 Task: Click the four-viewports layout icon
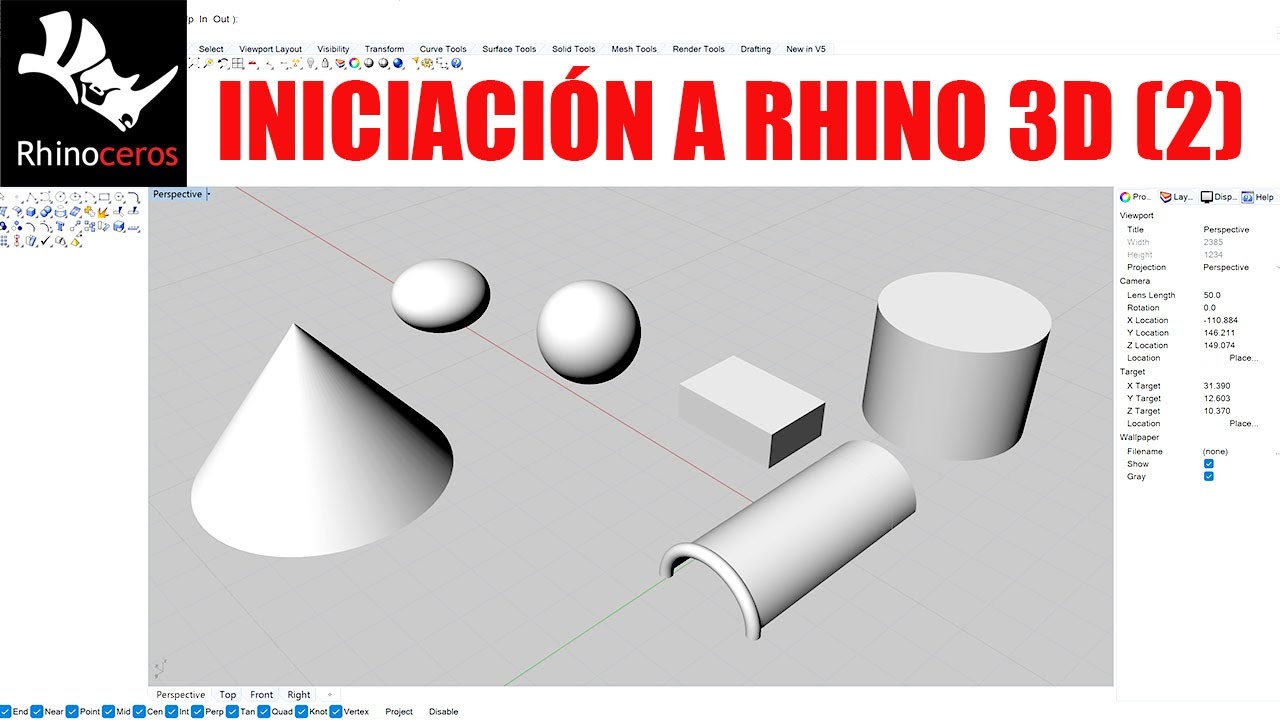237,63
